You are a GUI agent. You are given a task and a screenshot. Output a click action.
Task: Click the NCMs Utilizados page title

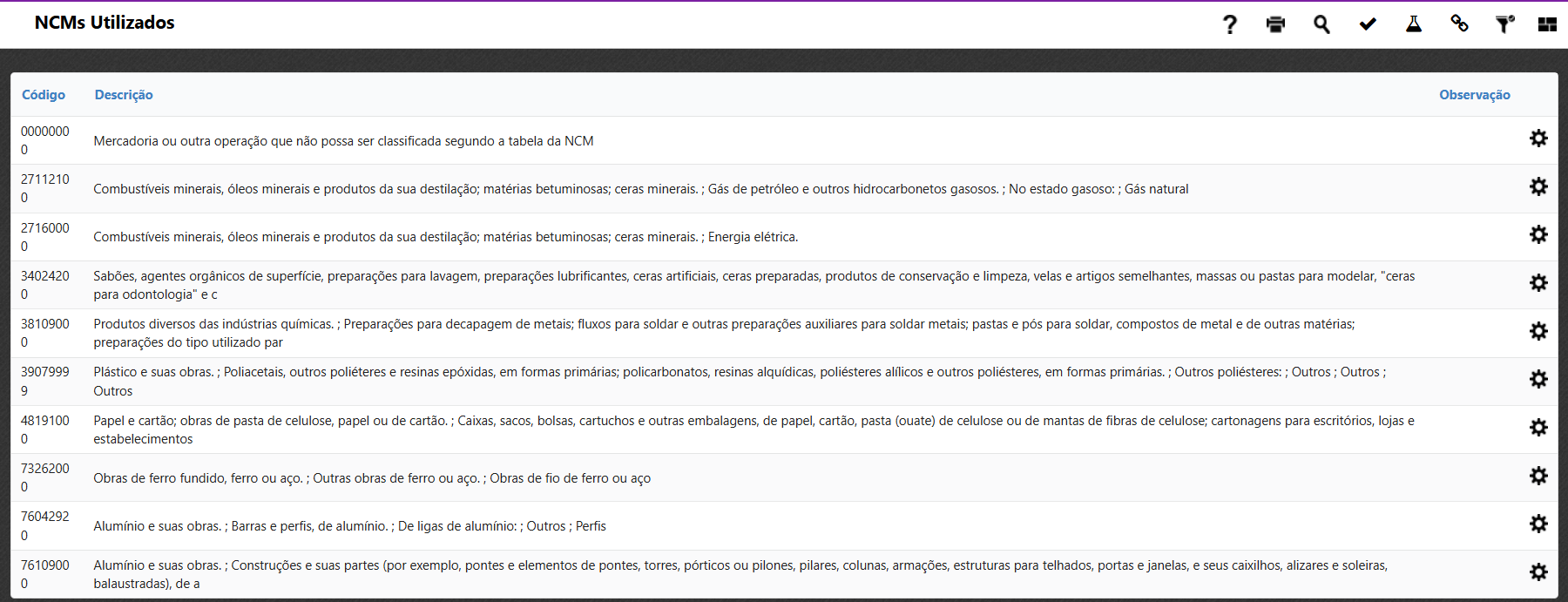tap(105, 23)
